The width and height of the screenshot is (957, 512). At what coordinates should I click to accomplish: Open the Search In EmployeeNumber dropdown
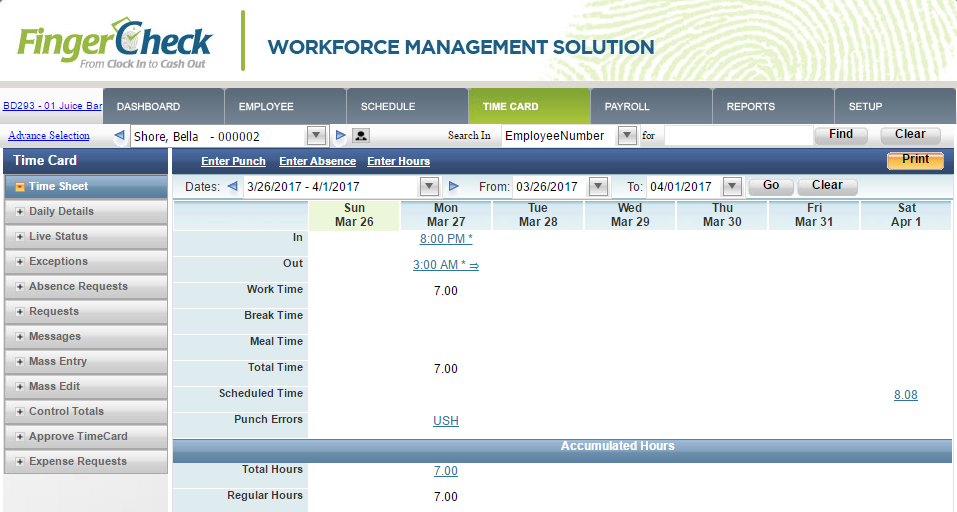point(627,135)
